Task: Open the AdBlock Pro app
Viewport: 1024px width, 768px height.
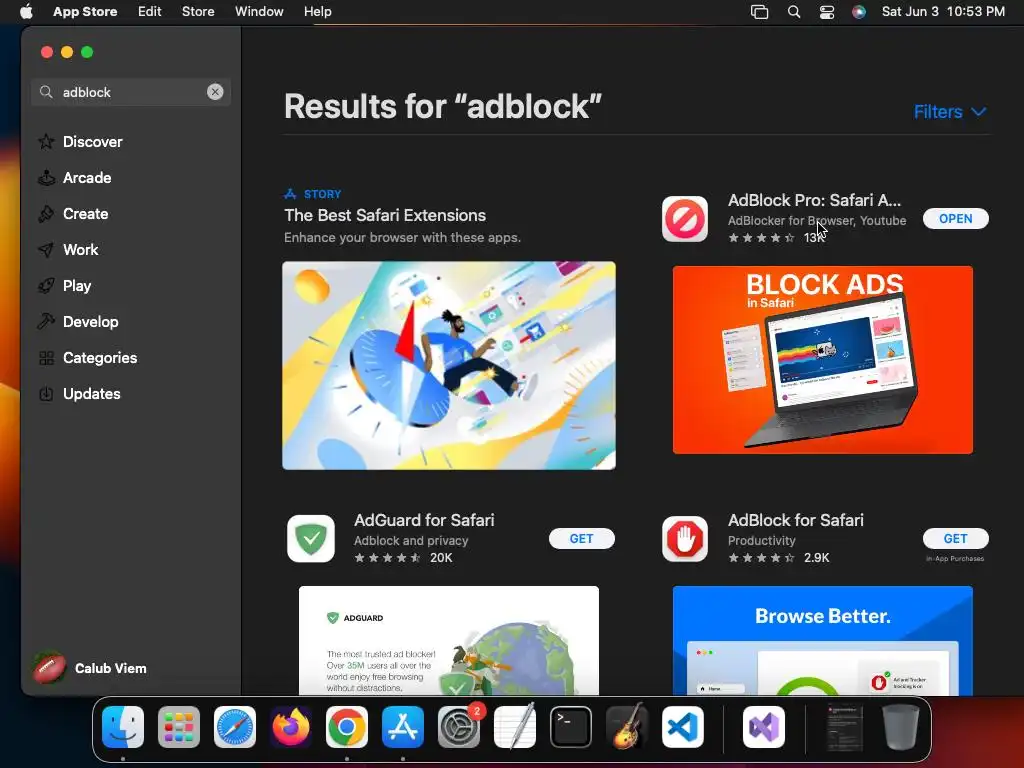Action: click(x=955, y=219)
